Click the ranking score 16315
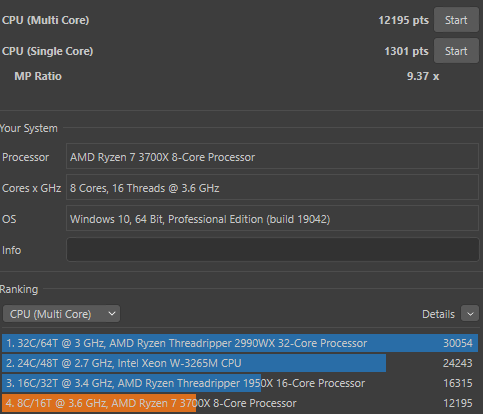483x414 pixels. coord(458,383)
